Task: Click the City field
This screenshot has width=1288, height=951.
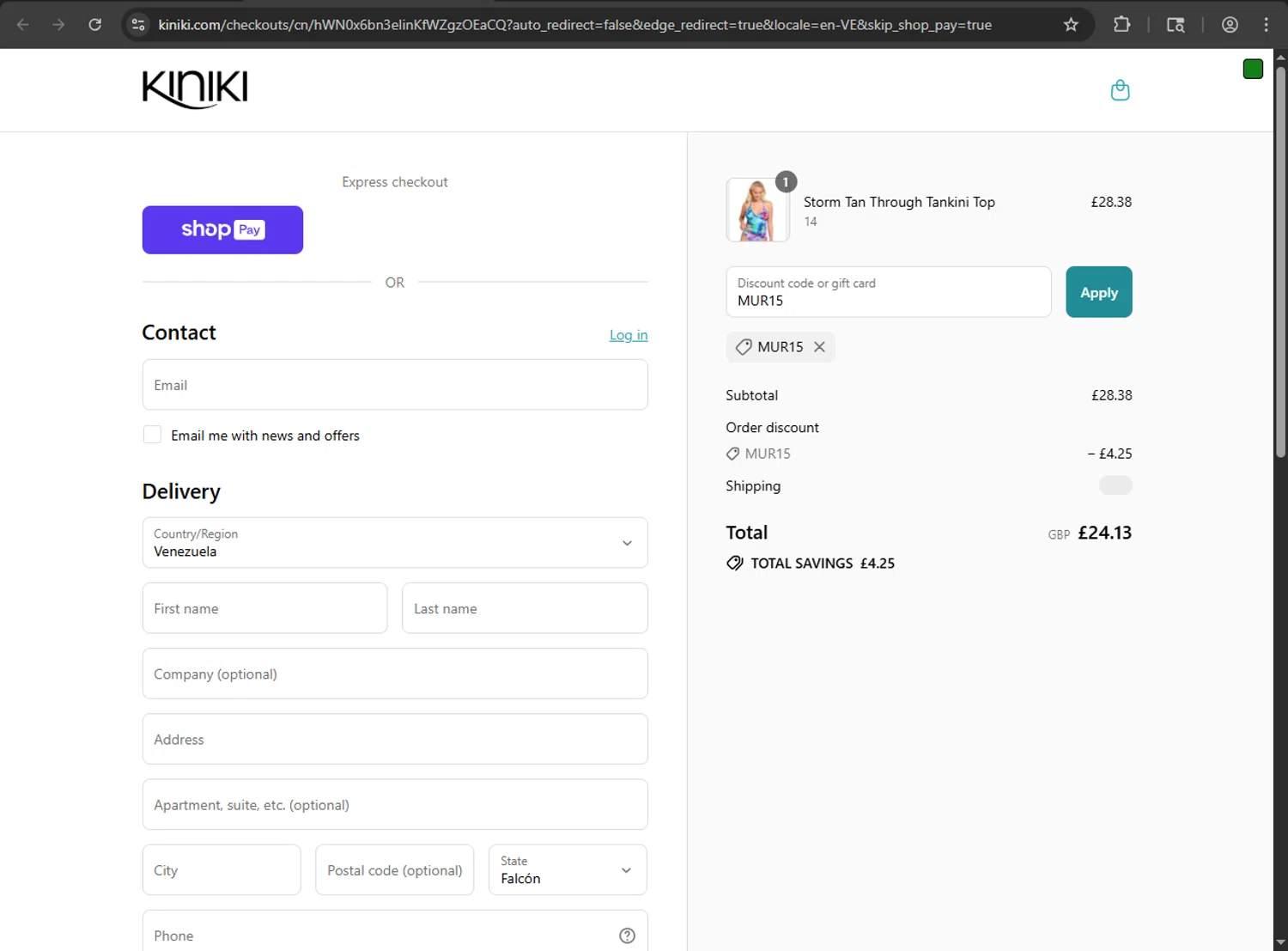Action: pos(222,870)
